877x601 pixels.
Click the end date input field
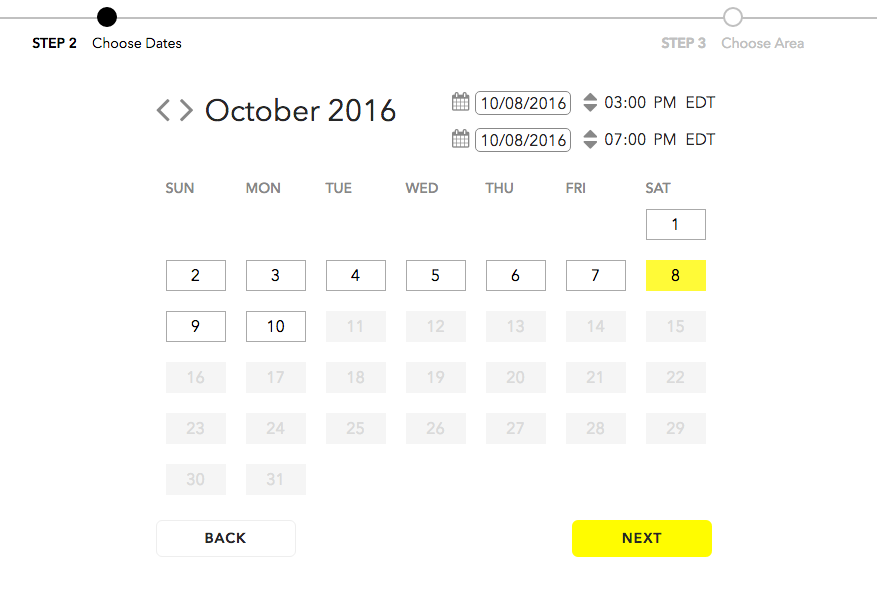[x=523, y=140]
